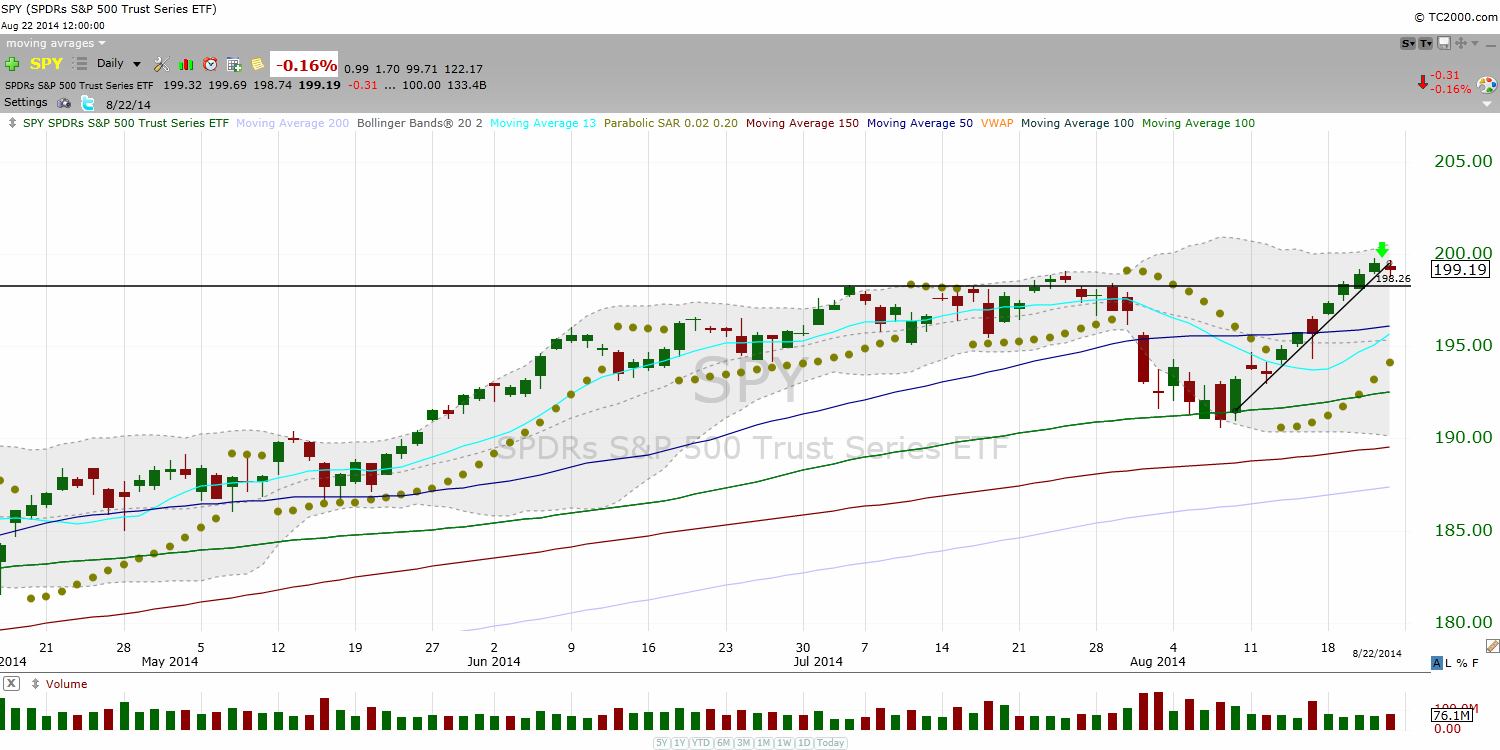Open the yellow sticky note icon

[258, 64]
